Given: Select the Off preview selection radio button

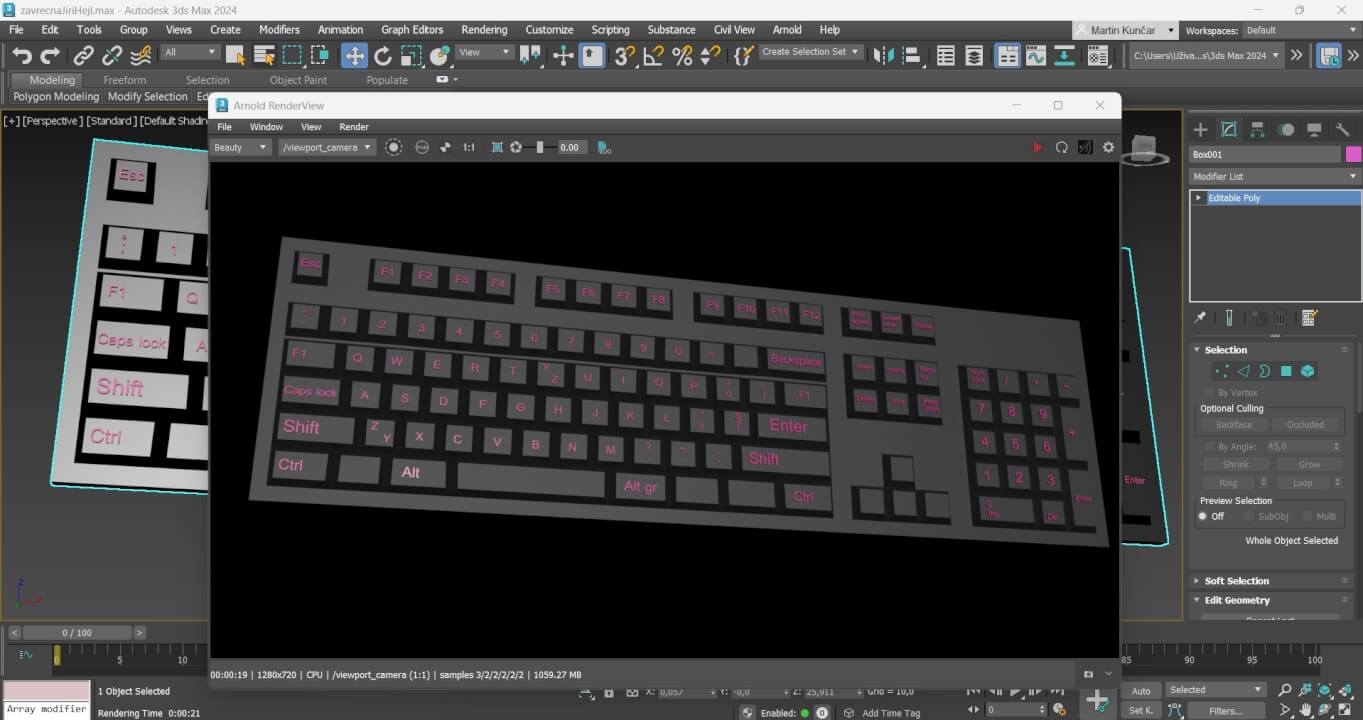Looking at the screenshot, I should coord(1203,516).
